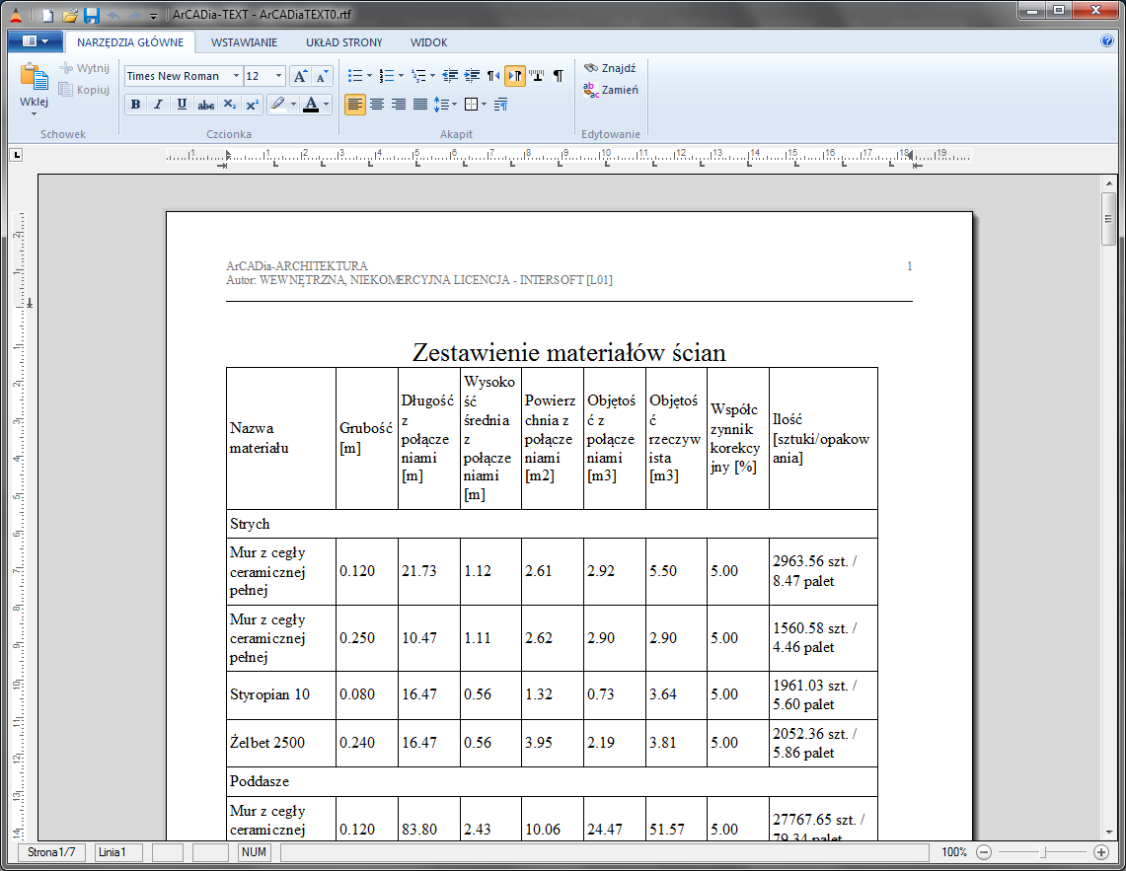
Task: Click the zoom slider handle
Action: click(1043, 852)
